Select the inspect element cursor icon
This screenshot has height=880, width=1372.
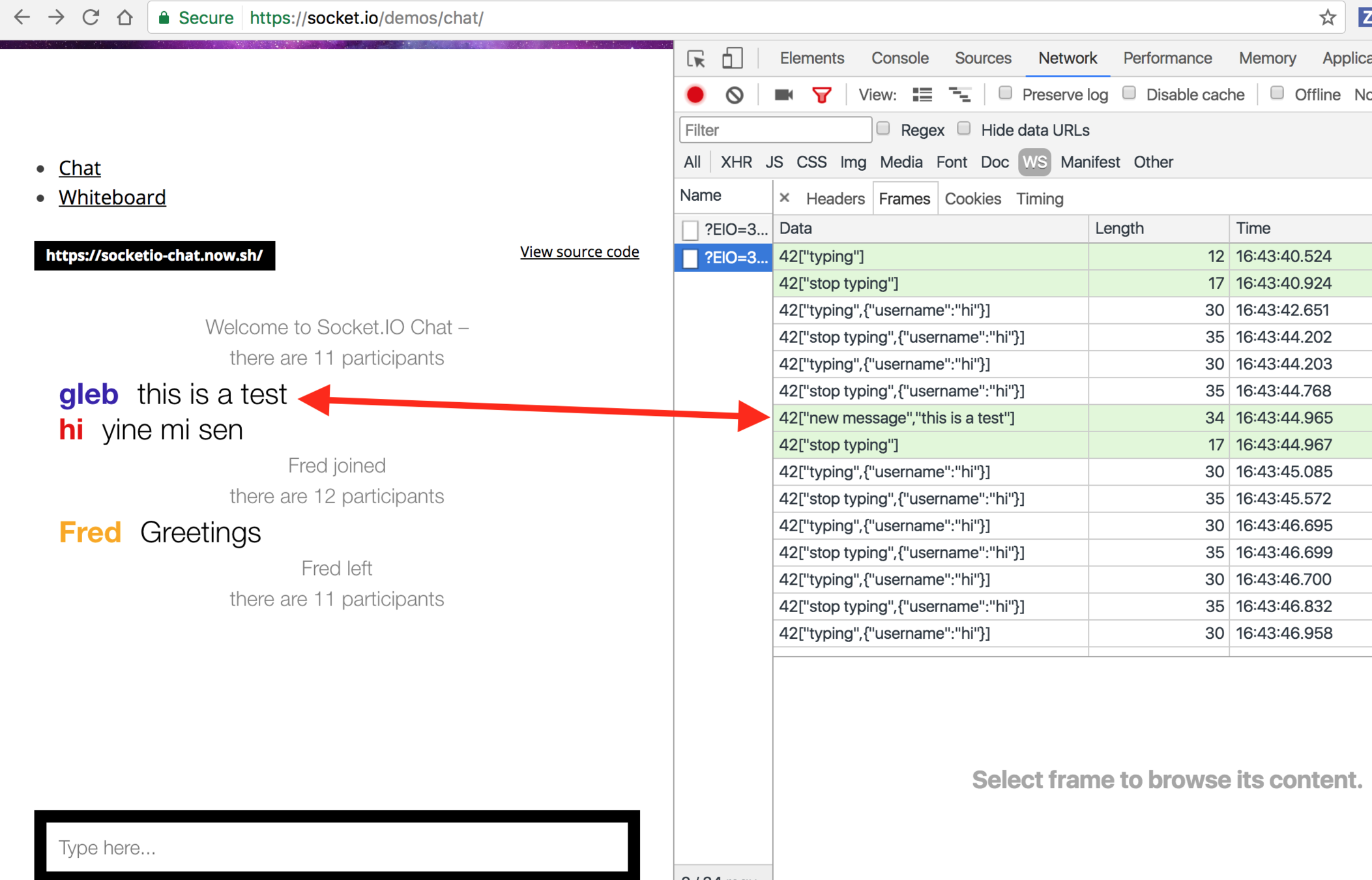click(696, 59)
